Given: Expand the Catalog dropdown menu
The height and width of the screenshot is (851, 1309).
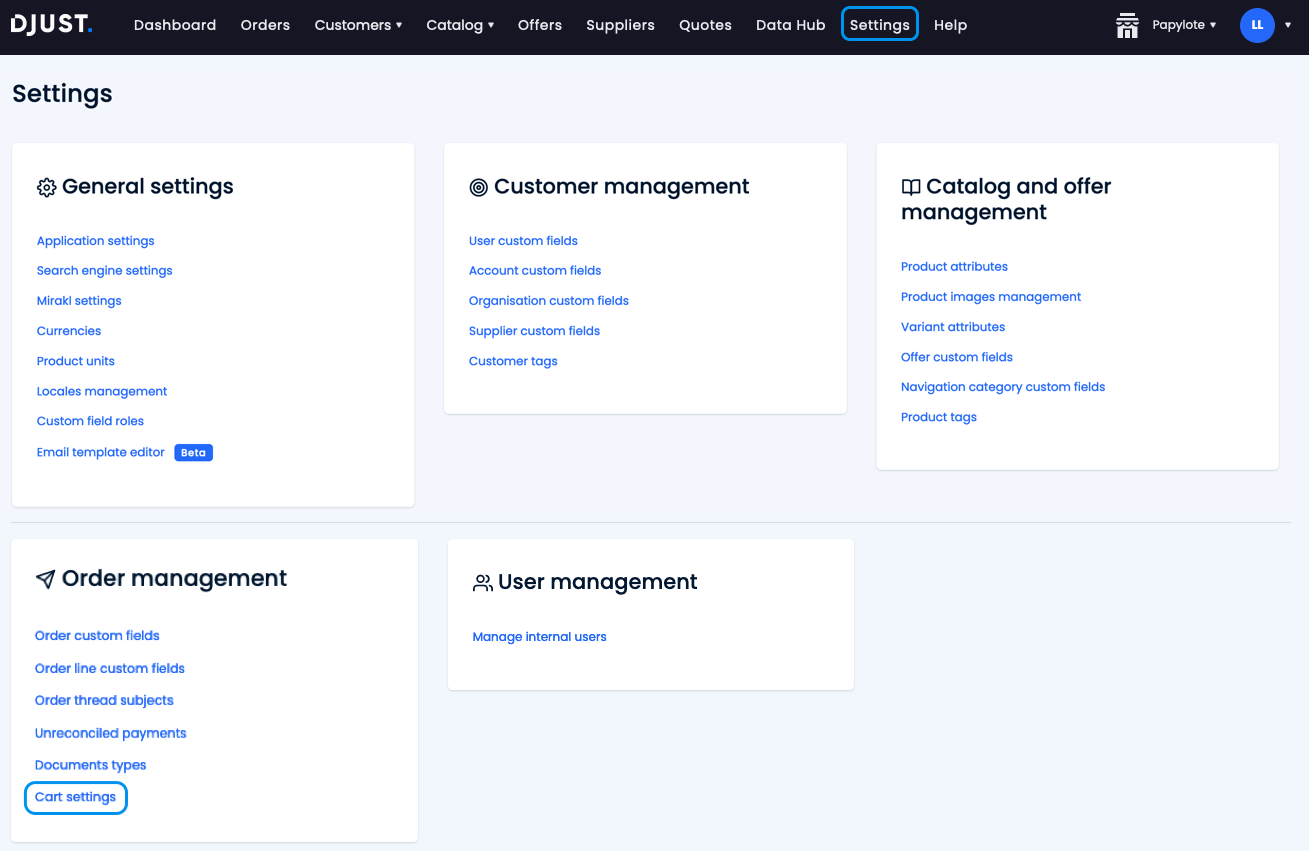Looking at the screenshot, I should [x=460, y=25].
